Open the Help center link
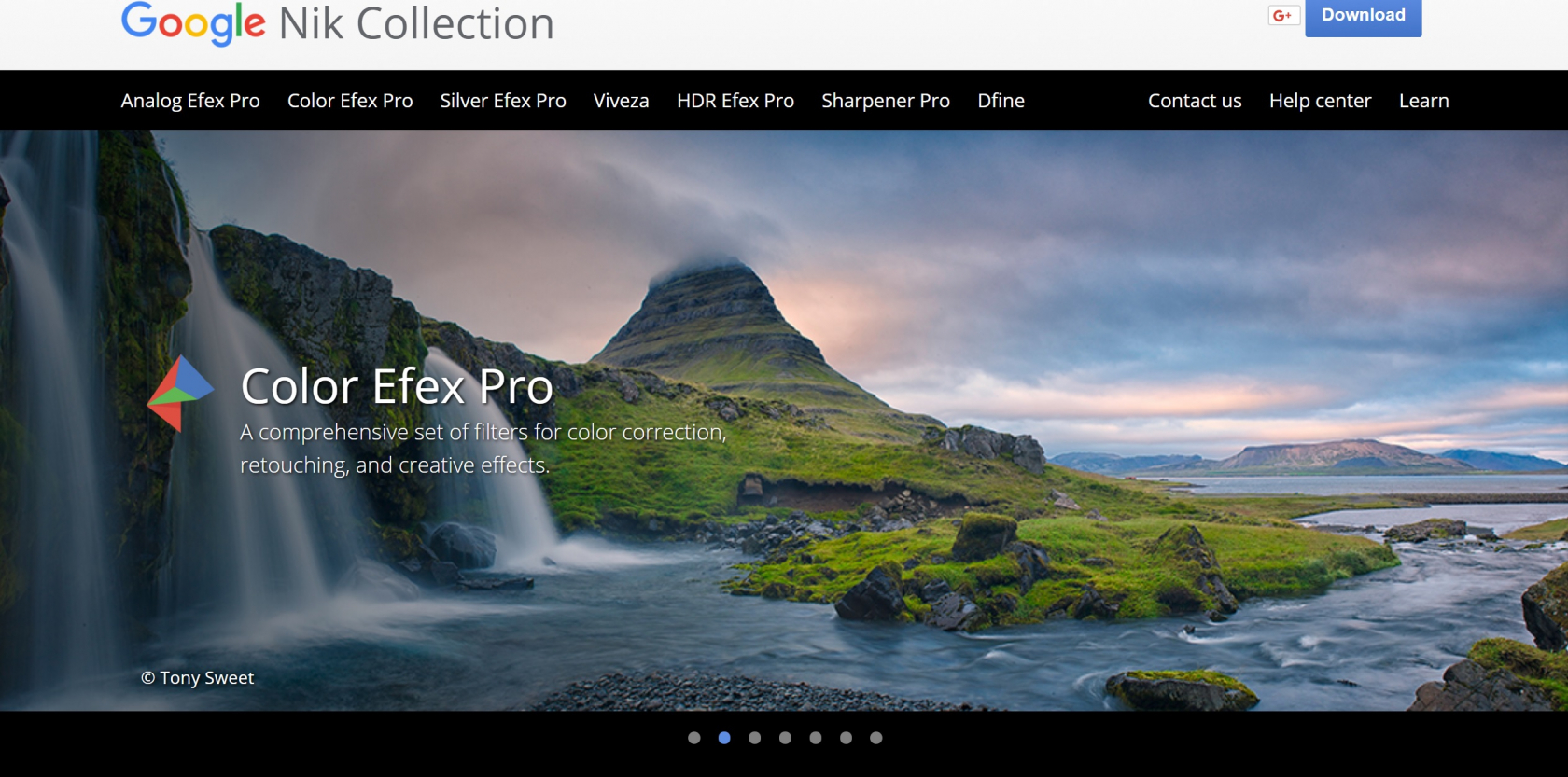 (x=1320, y=101)
